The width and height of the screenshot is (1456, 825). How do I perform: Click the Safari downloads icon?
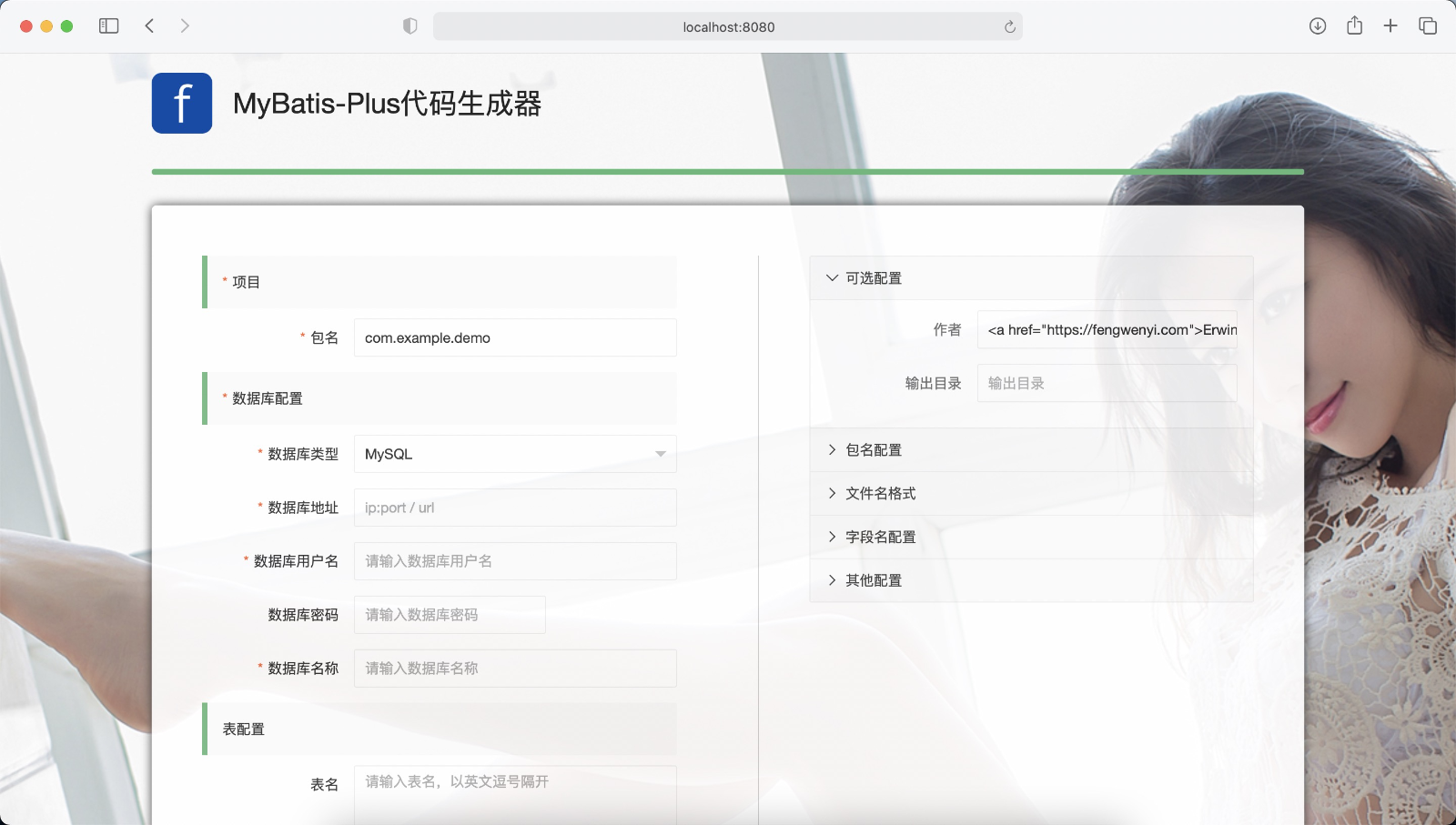pos(1316,25)
